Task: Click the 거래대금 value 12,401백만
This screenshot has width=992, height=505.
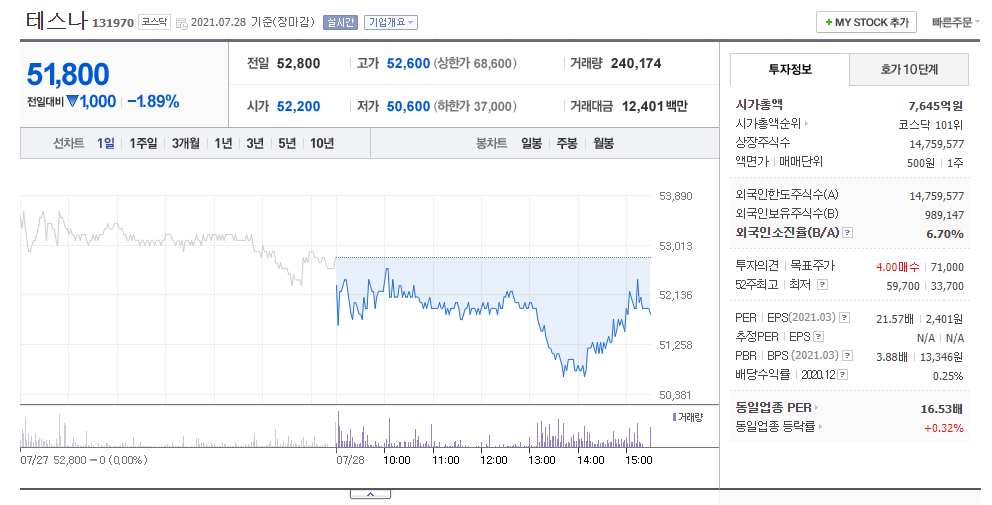Action: click(x=655, y=106)
